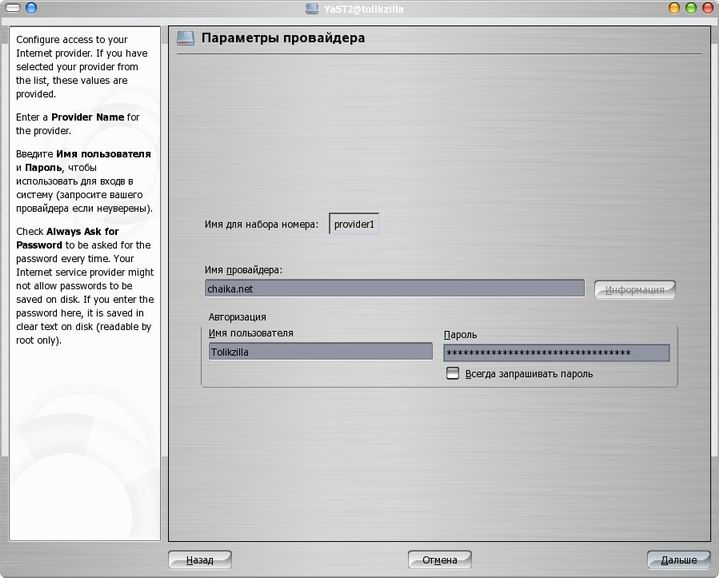The height and width of the screenshot is (578, 719).
Task: Close the YaST2 window with red button
Action: tap(707, 8)
